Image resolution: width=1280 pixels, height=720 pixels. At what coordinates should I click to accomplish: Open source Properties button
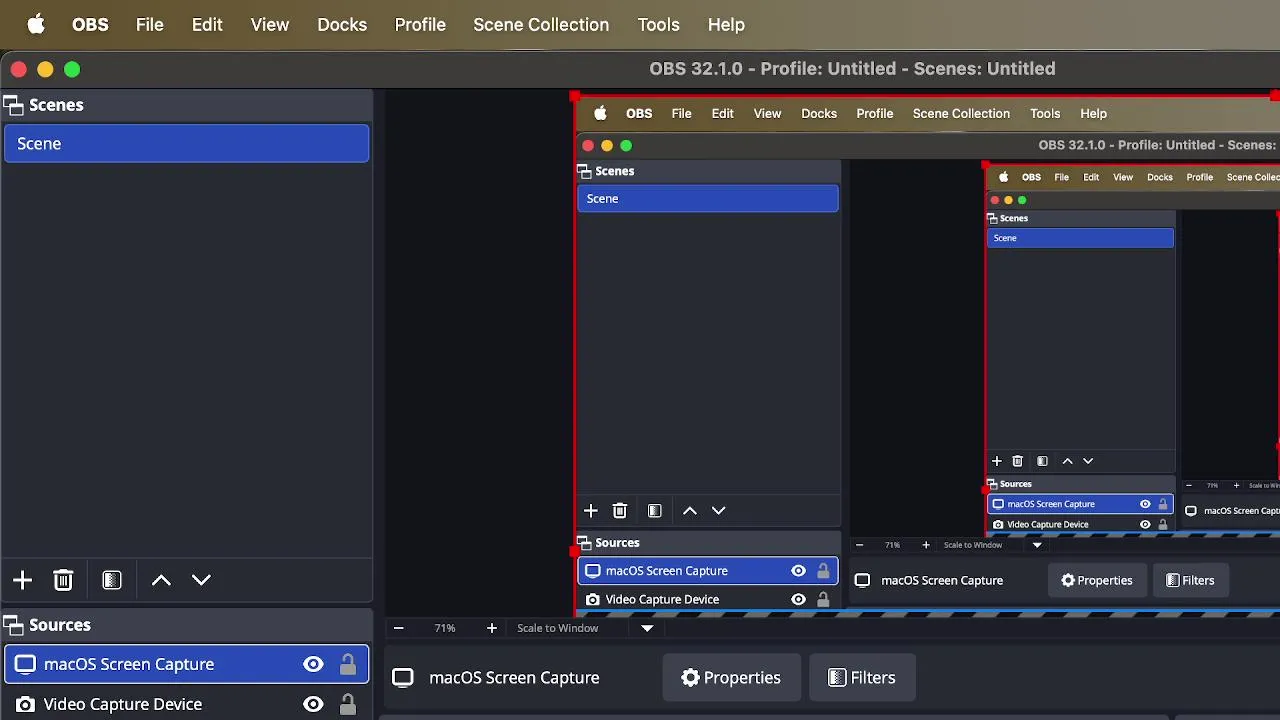tap(731, 678)
